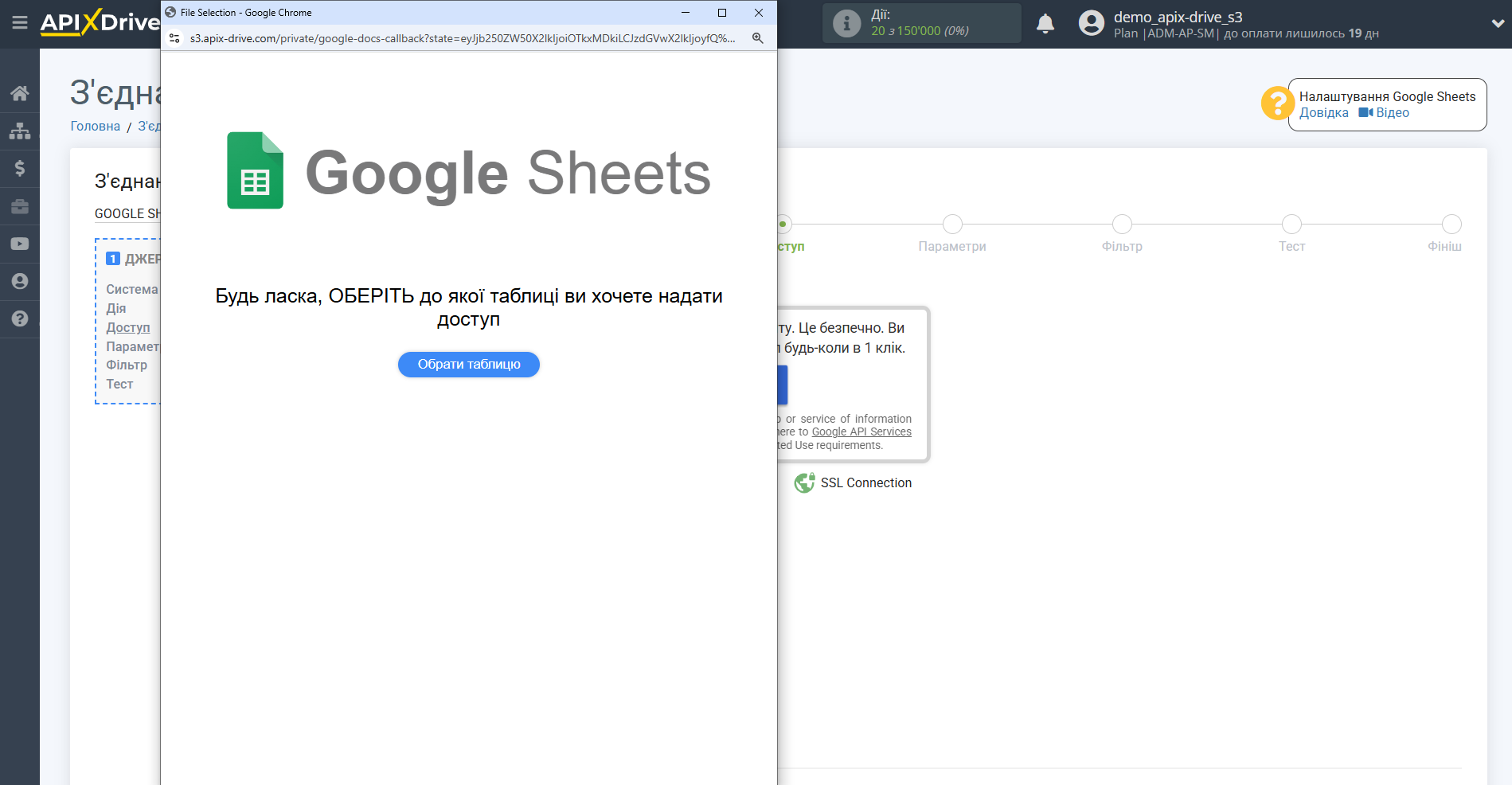Click the zoom magnifier icon in popup address bar

758,38
